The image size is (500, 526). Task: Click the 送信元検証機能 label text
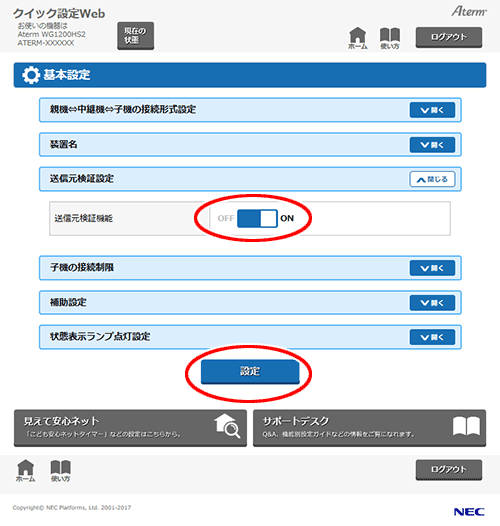pyautogui.click(x=84, y=218)
